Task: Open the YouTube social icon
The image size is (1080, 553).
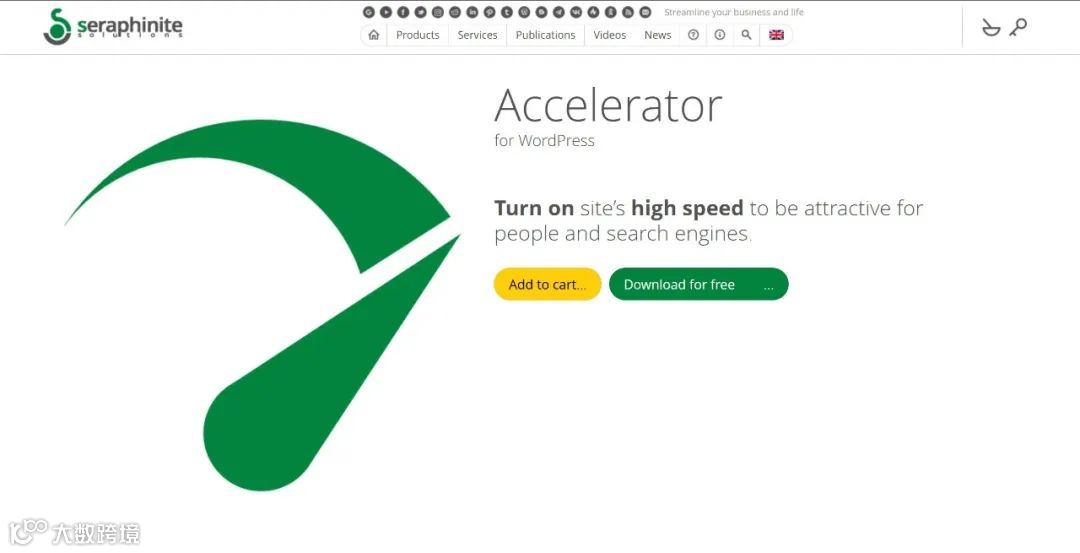Action: (386, 12)
